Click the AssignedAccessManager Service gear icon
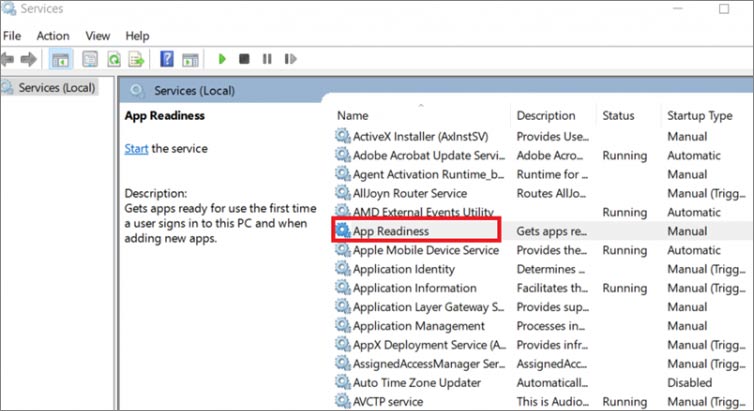The width and height of the screenshot is (754, 411). point(342,363)
